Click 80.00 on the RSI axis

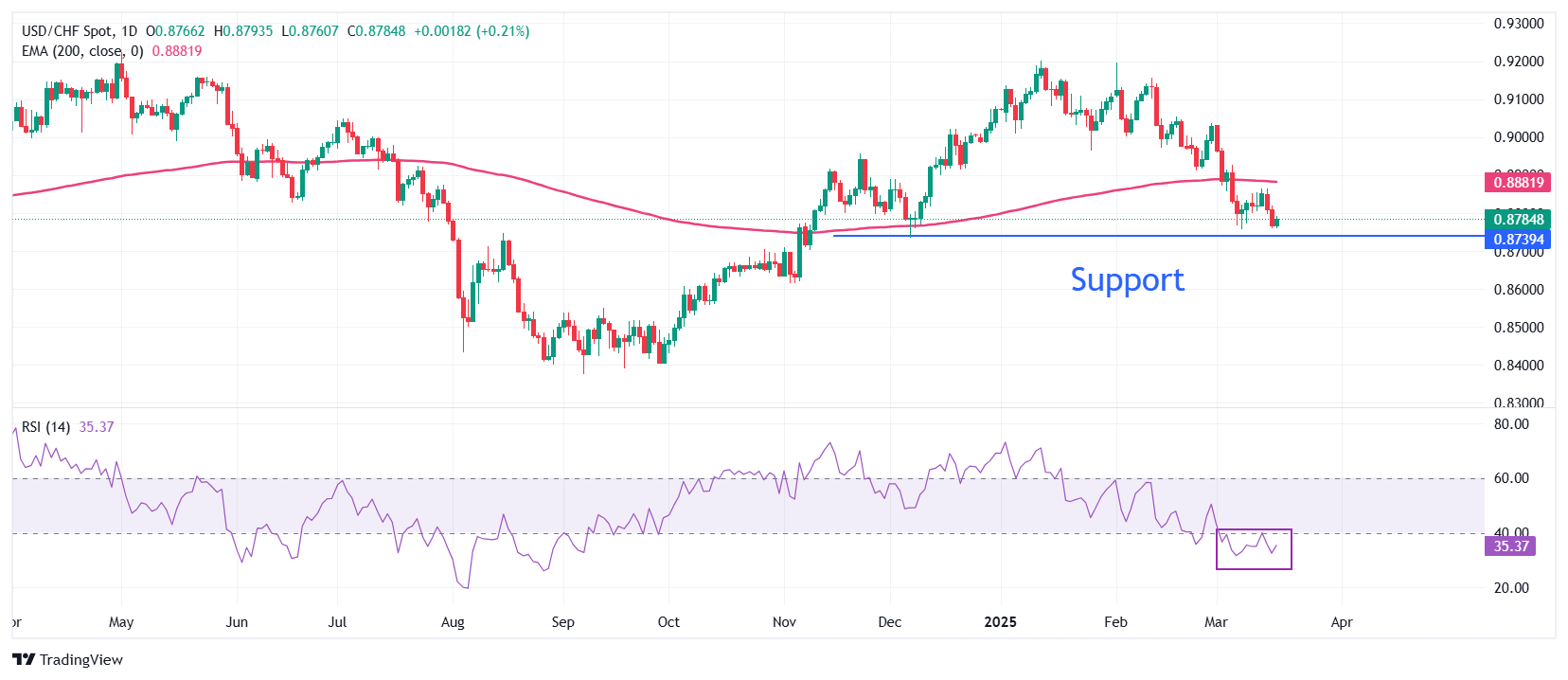click(x=1511, y=424)
